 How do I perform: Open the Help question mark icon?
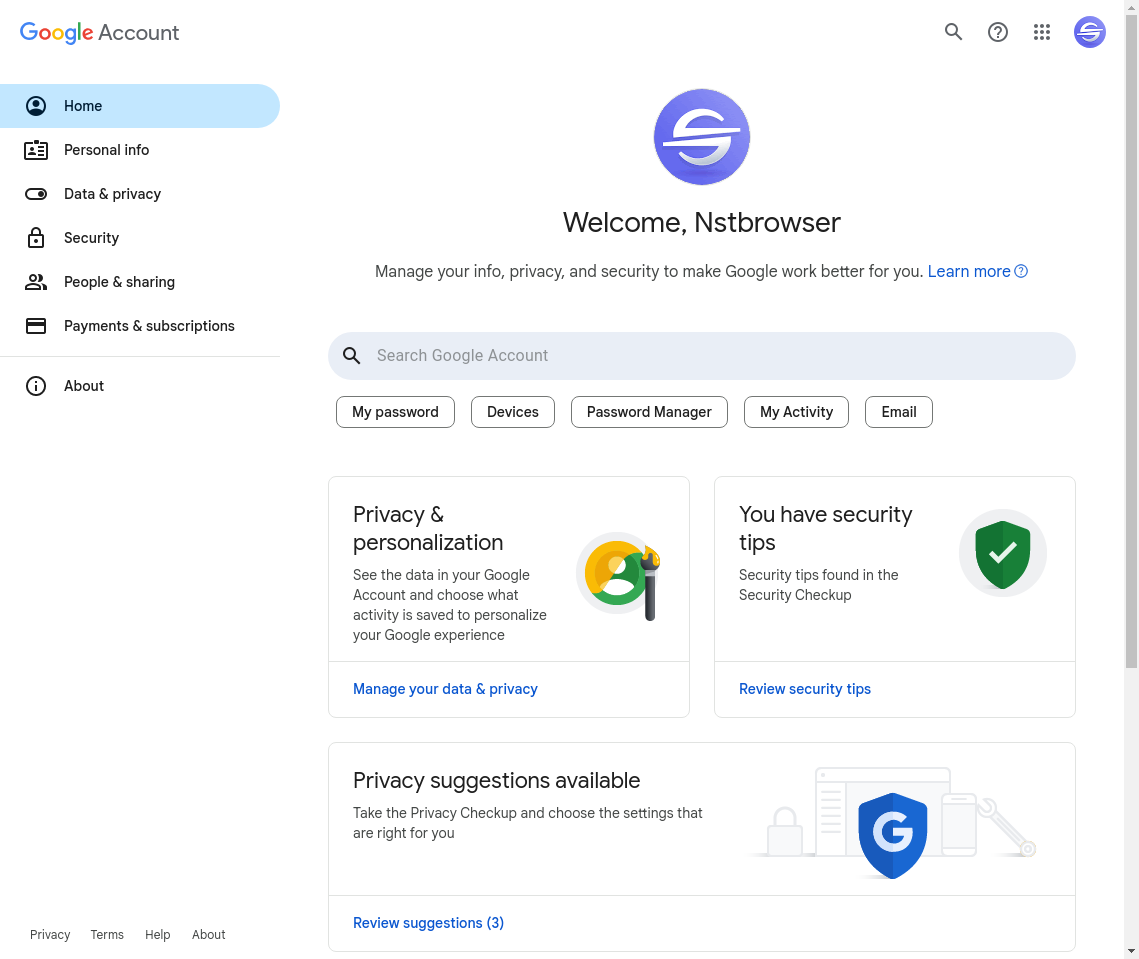coord(997,32)
